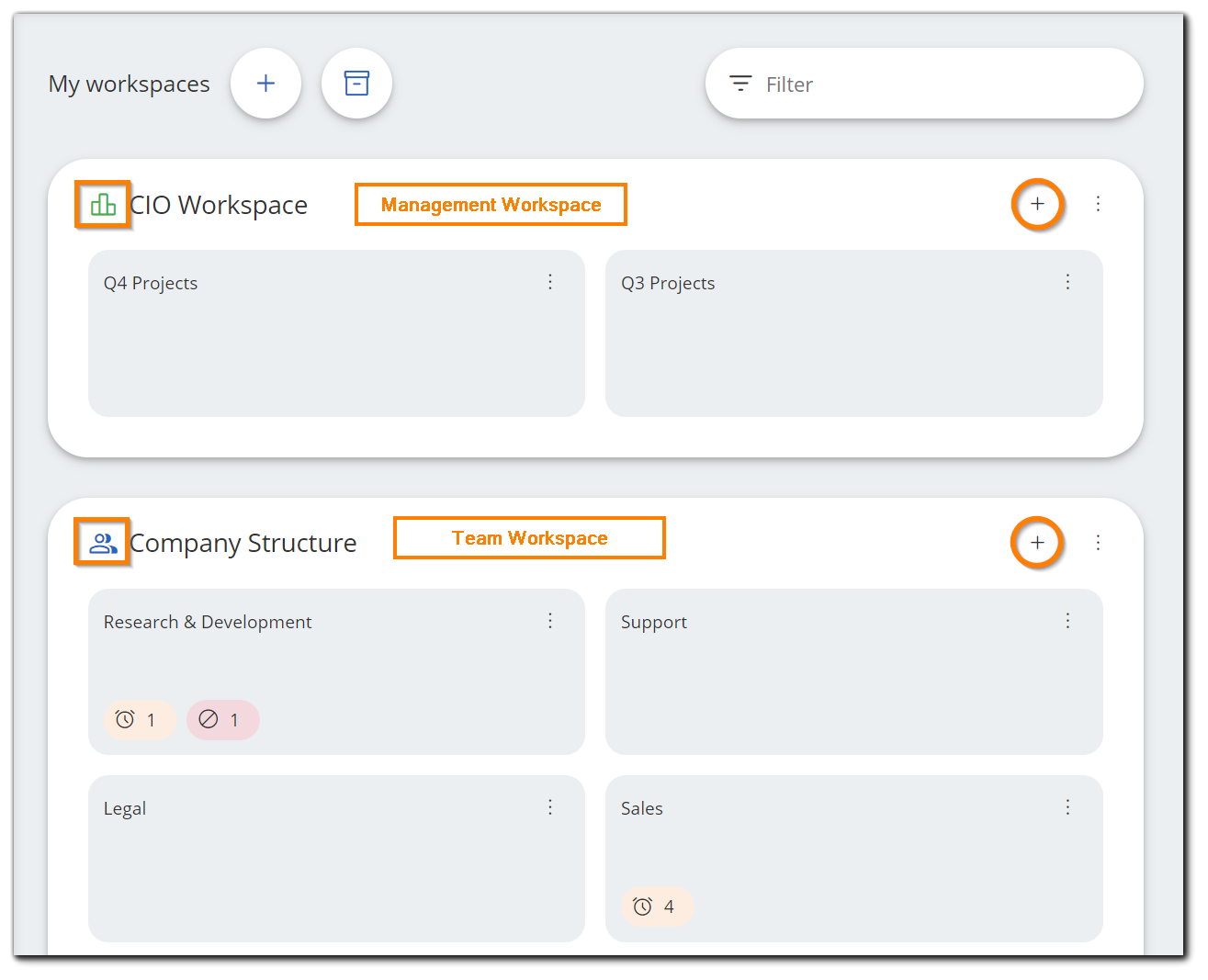Screen dimensions: 1208x980
Task: Open CIO Workspace three-dot menu
Action: (x=1098, y=204)
